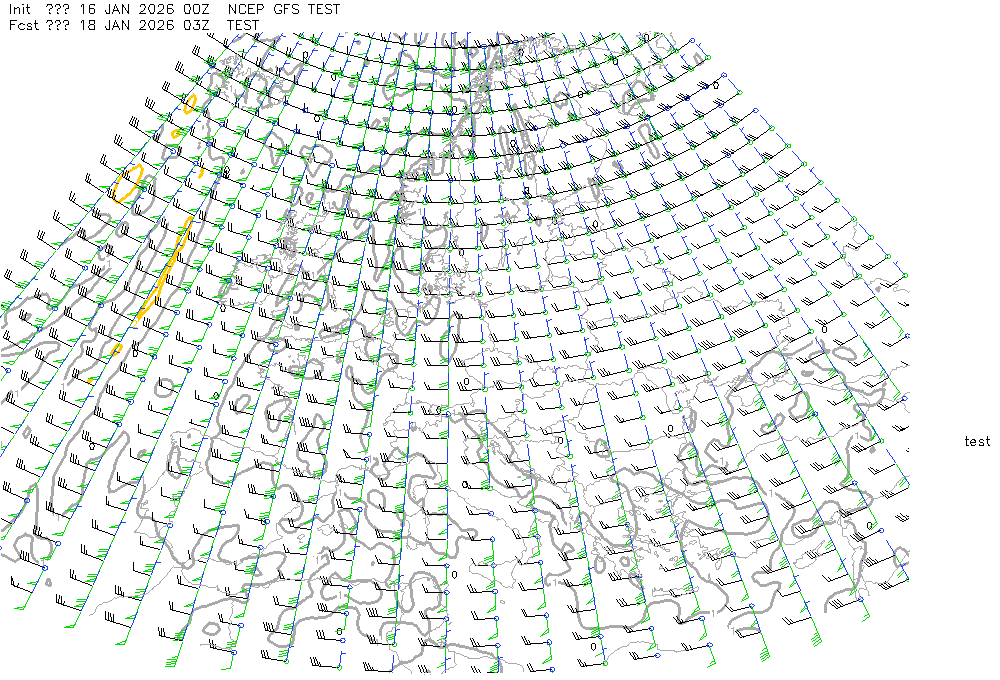Click the "Init" label in the header

pos(20,9)
